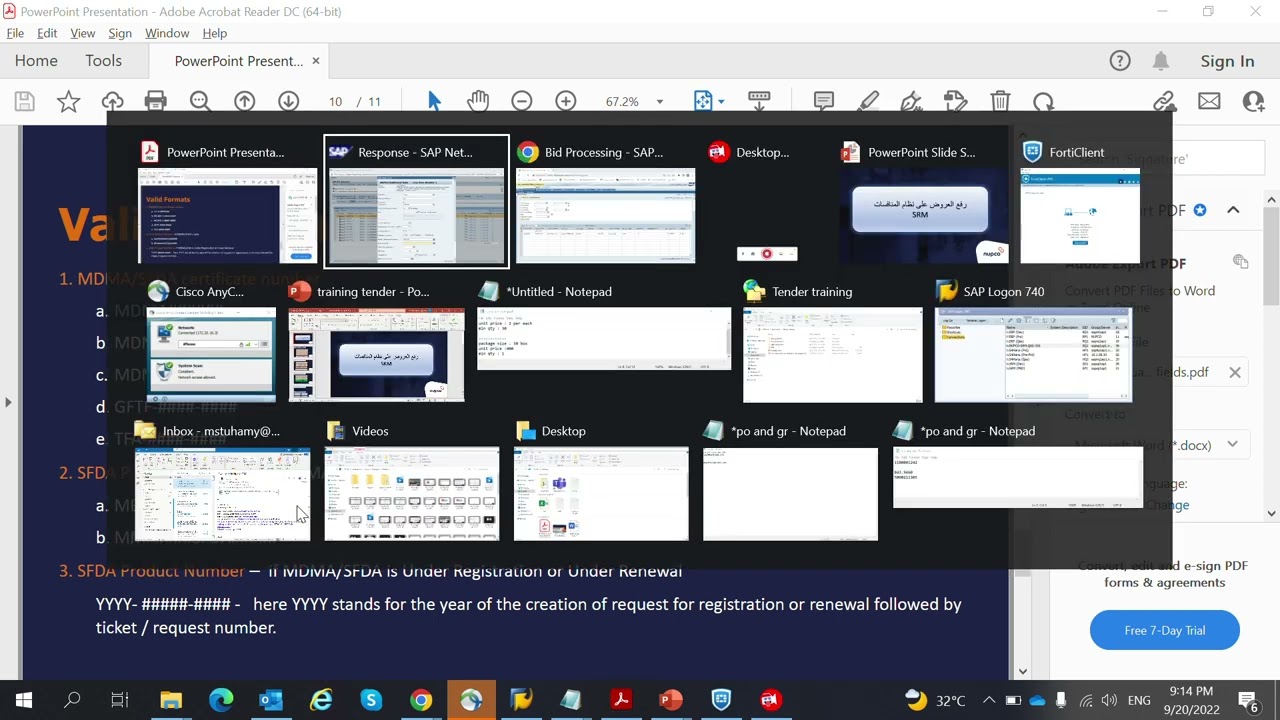
Task: Expand the fit page options arrow
Action: 721,102
